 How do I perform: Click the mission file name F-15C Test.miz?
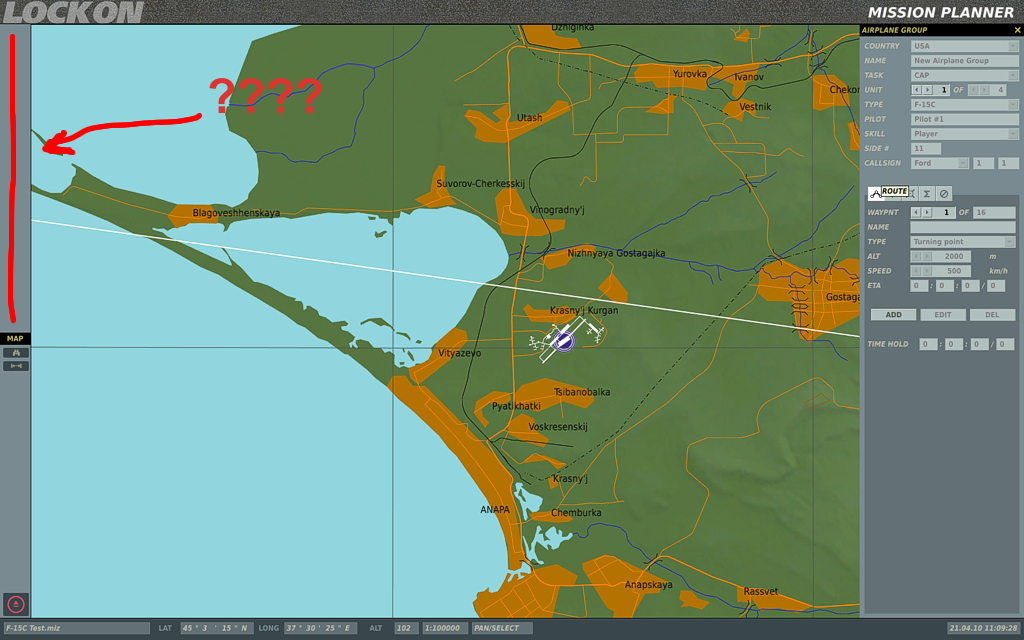coord(76,628)
